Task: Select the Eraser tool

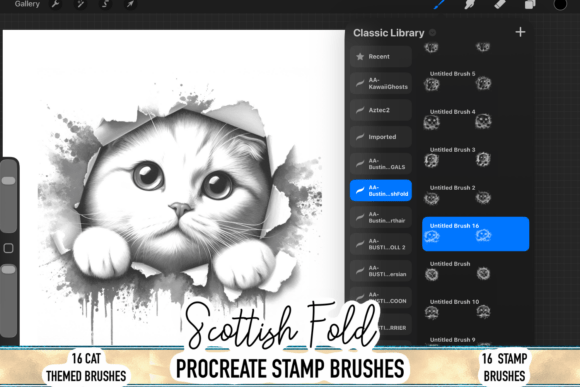Action: point(500,4)
